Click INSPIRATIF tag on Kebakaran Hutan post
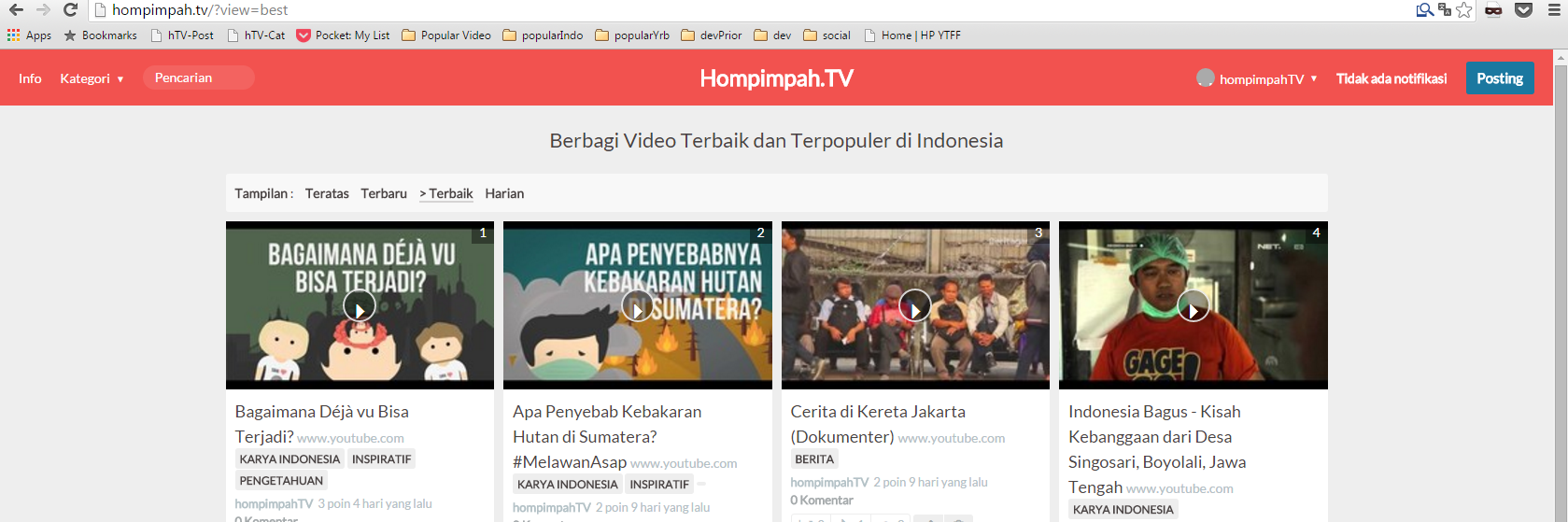The width and height of the screenshot is (1568, 522). [x=659, y=485]
